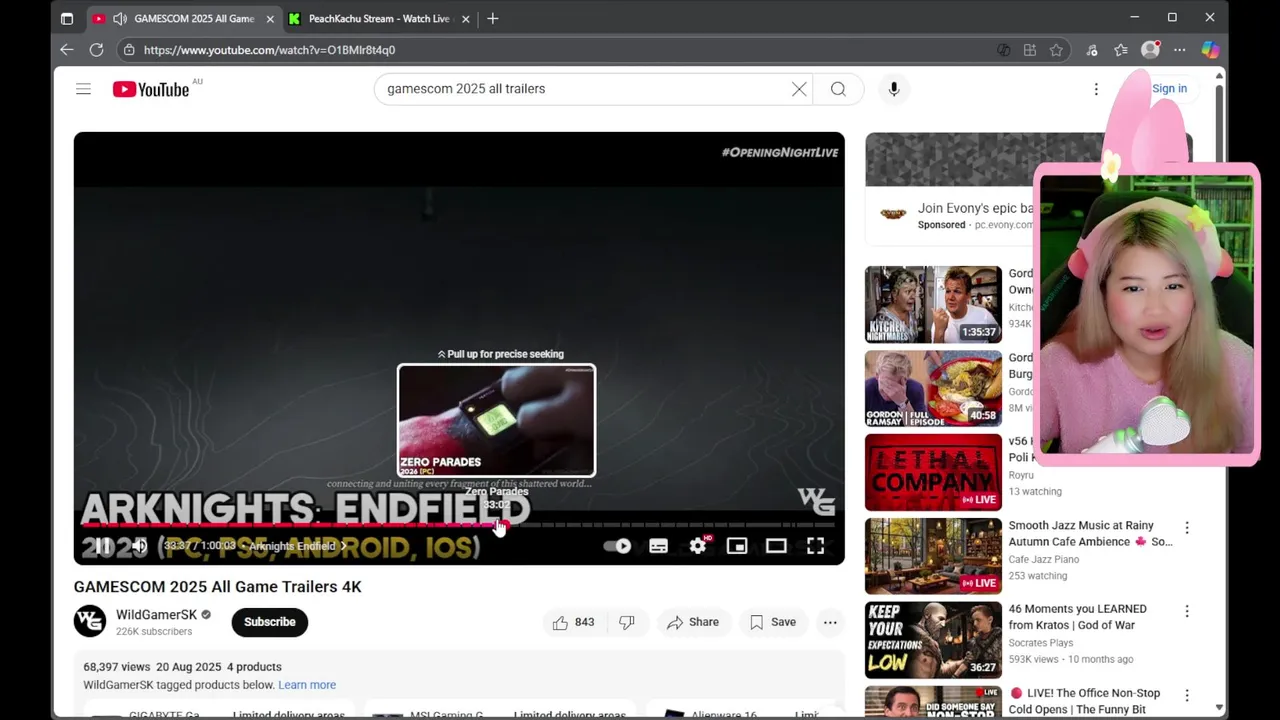The width and height of the screenshot is (1280, 720).
Task: Click the #OpeningNightLive hashtag overlay
Action: (780, 152)
